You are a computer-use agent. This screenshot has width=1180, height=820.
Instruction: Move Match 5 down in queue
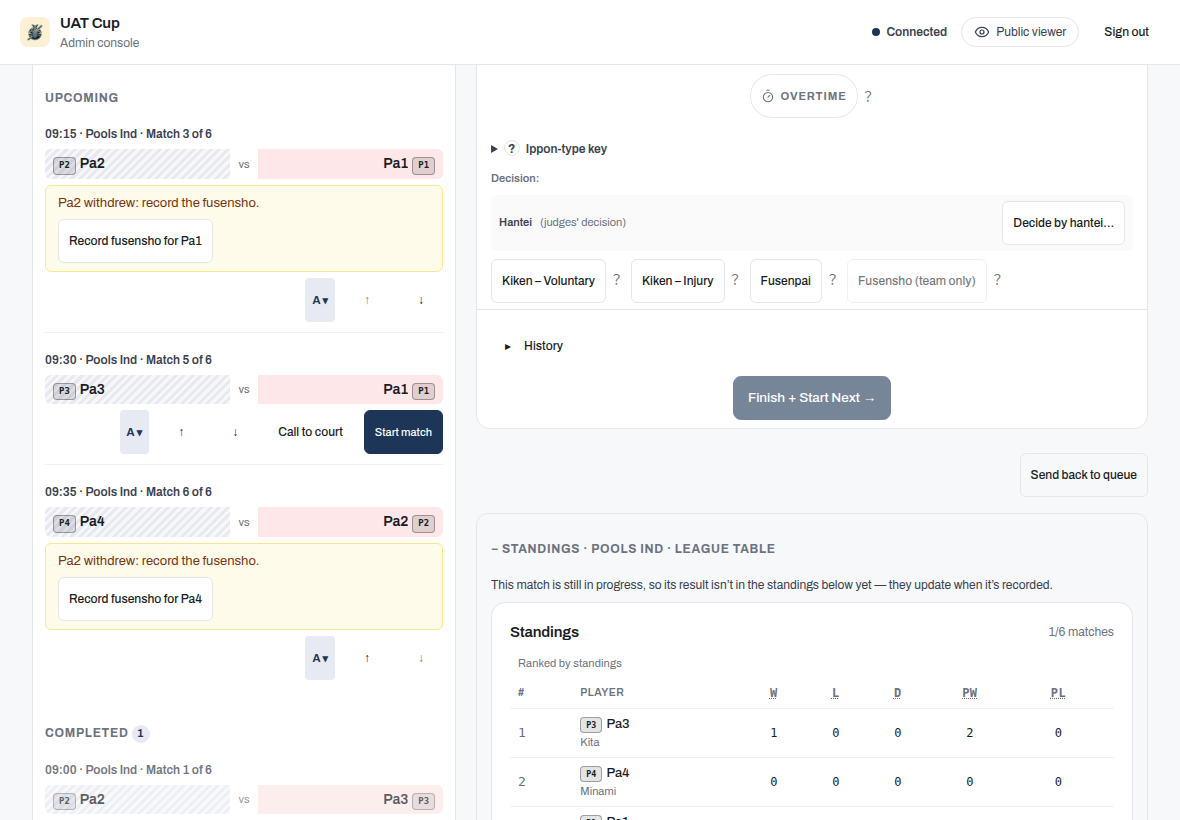click(236, 432)
